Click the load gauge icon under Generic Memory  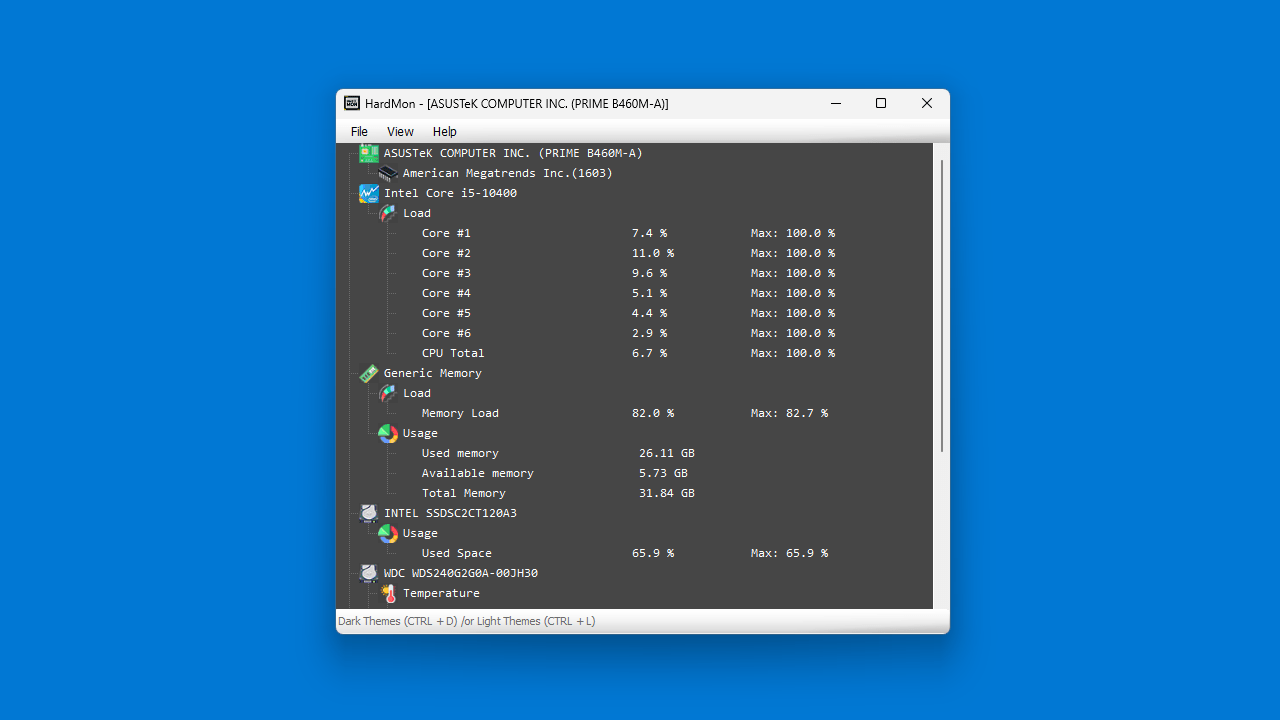(x=388, y=393)
